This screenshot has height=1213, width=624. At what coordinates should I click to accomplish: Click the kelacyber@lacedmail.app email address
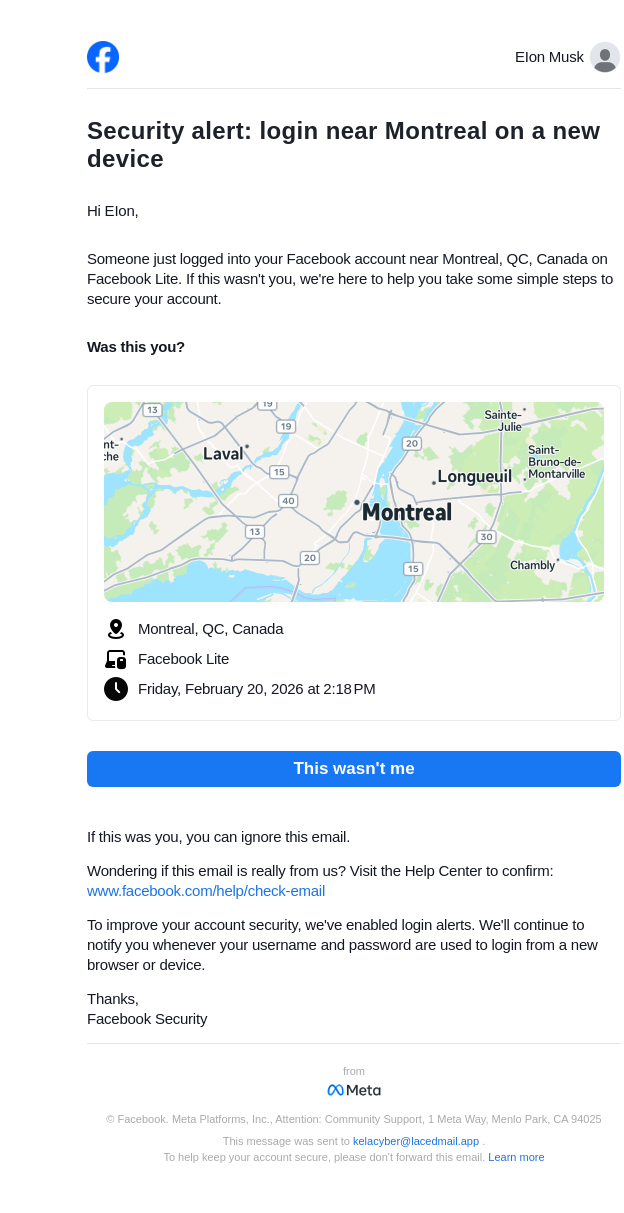(416, 1141)
